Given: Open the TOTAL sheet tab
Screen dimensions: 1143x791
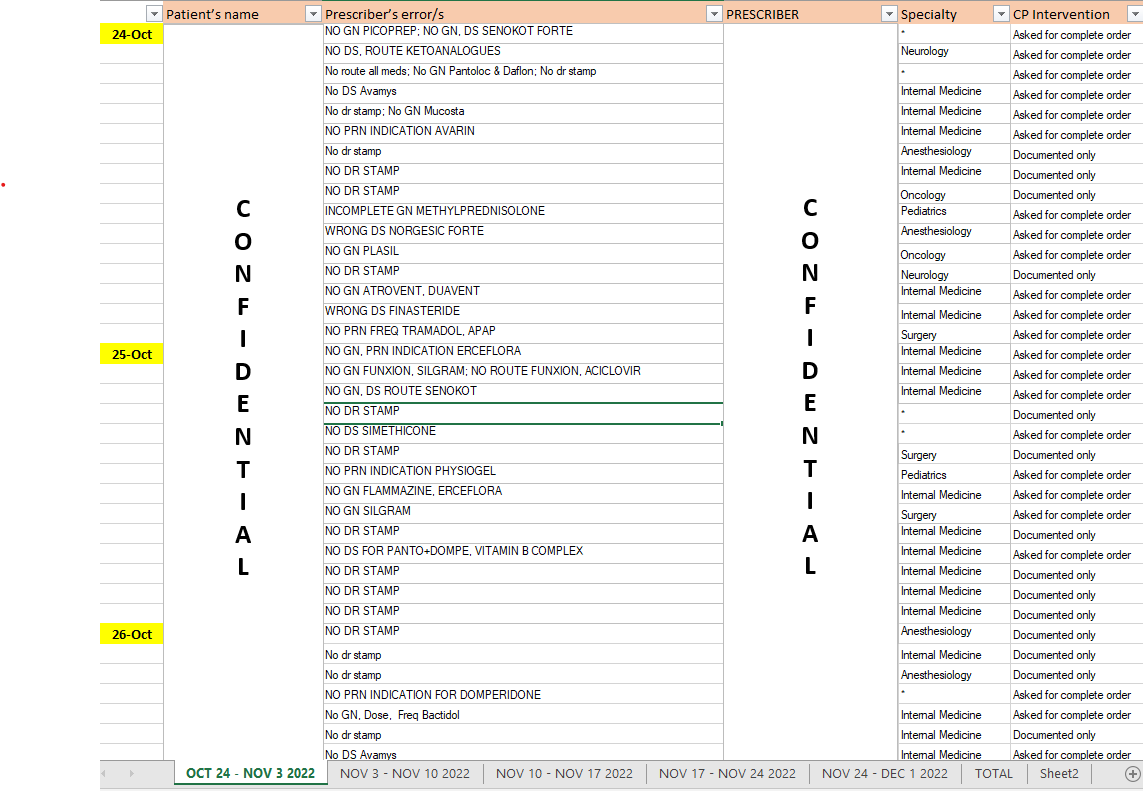Looking at the screenshot, I should coord(994,774).
